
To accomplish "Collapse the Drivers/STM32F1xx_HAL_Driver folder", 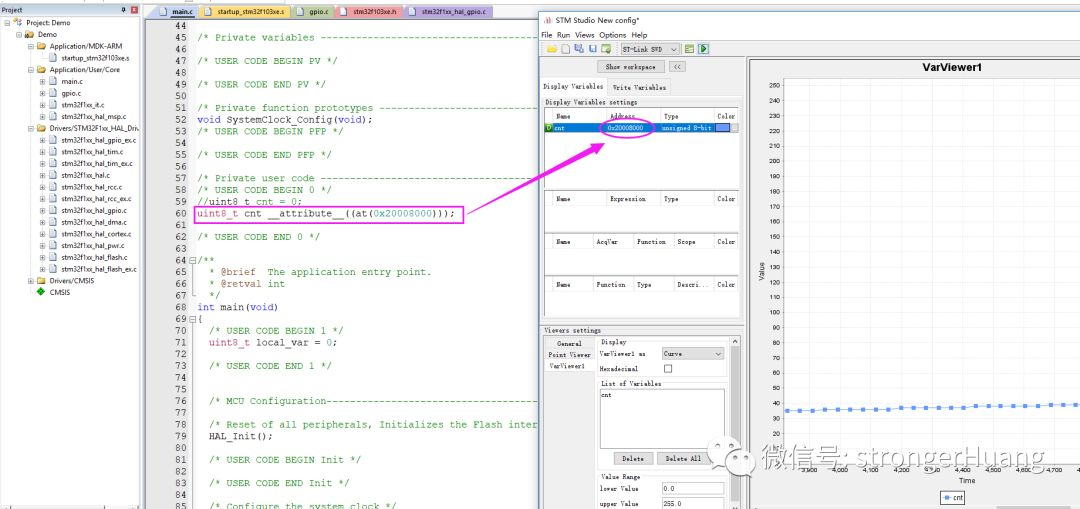I will [x=31, y=128].
